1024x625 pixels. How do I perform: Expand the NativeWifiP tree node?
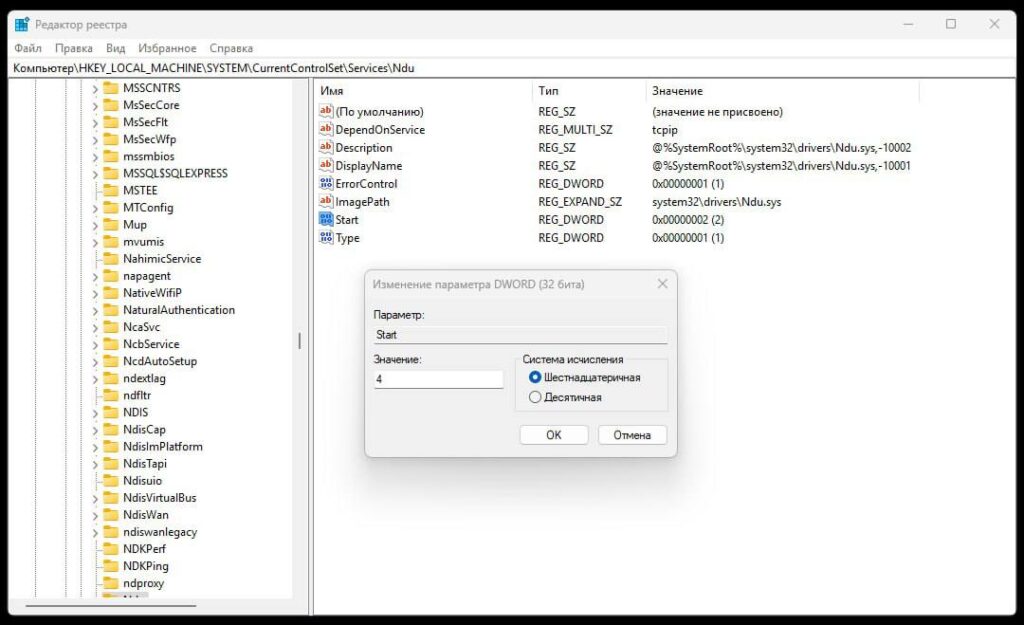(95, 293)
